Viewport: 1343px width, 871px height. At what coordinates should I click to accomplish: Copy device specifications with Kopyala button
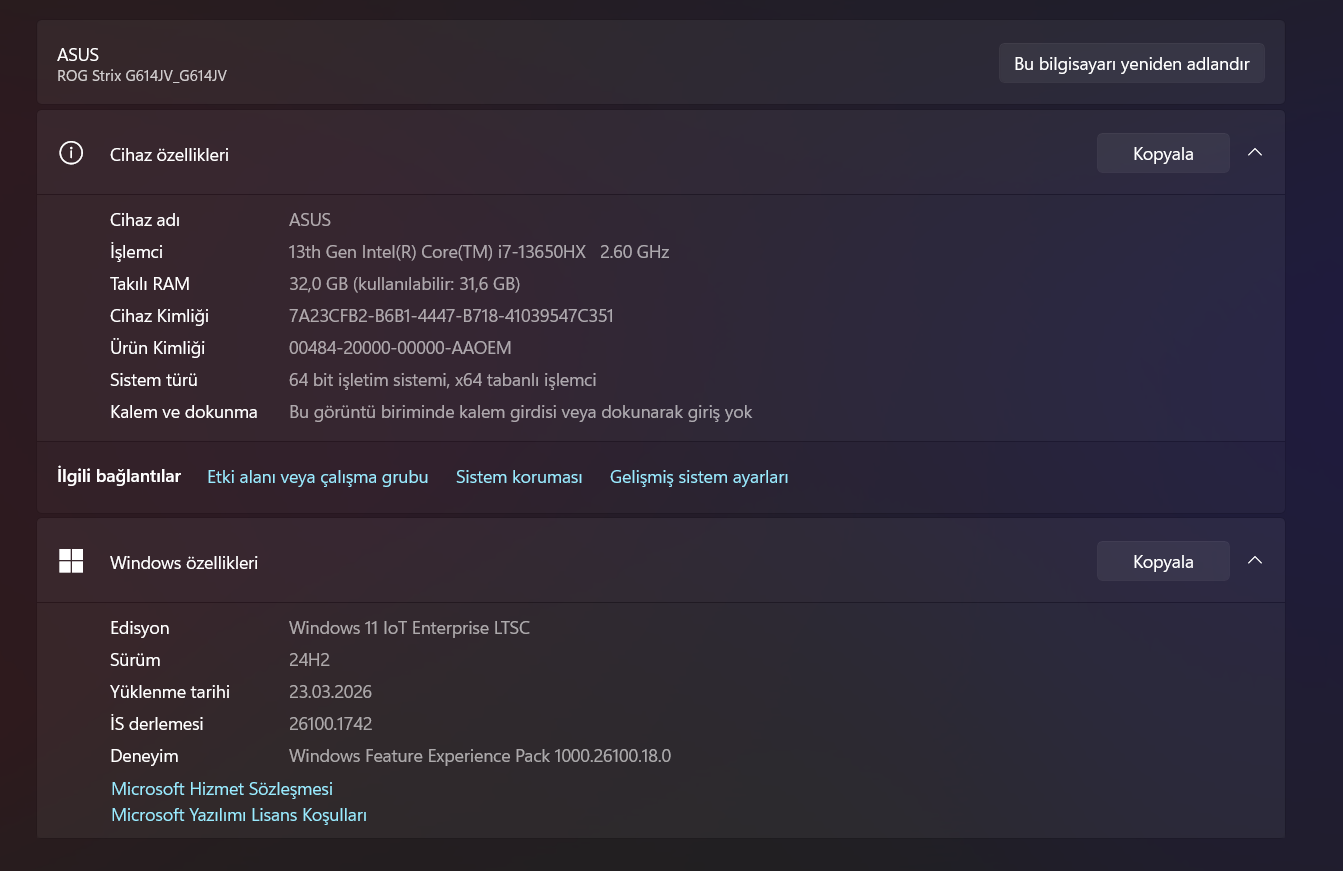point(1163,153)
